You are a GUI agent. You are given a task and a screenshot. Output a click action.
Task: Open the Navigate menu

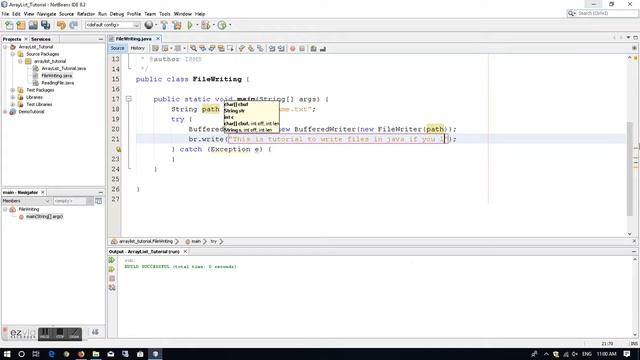tap(47, 14)
